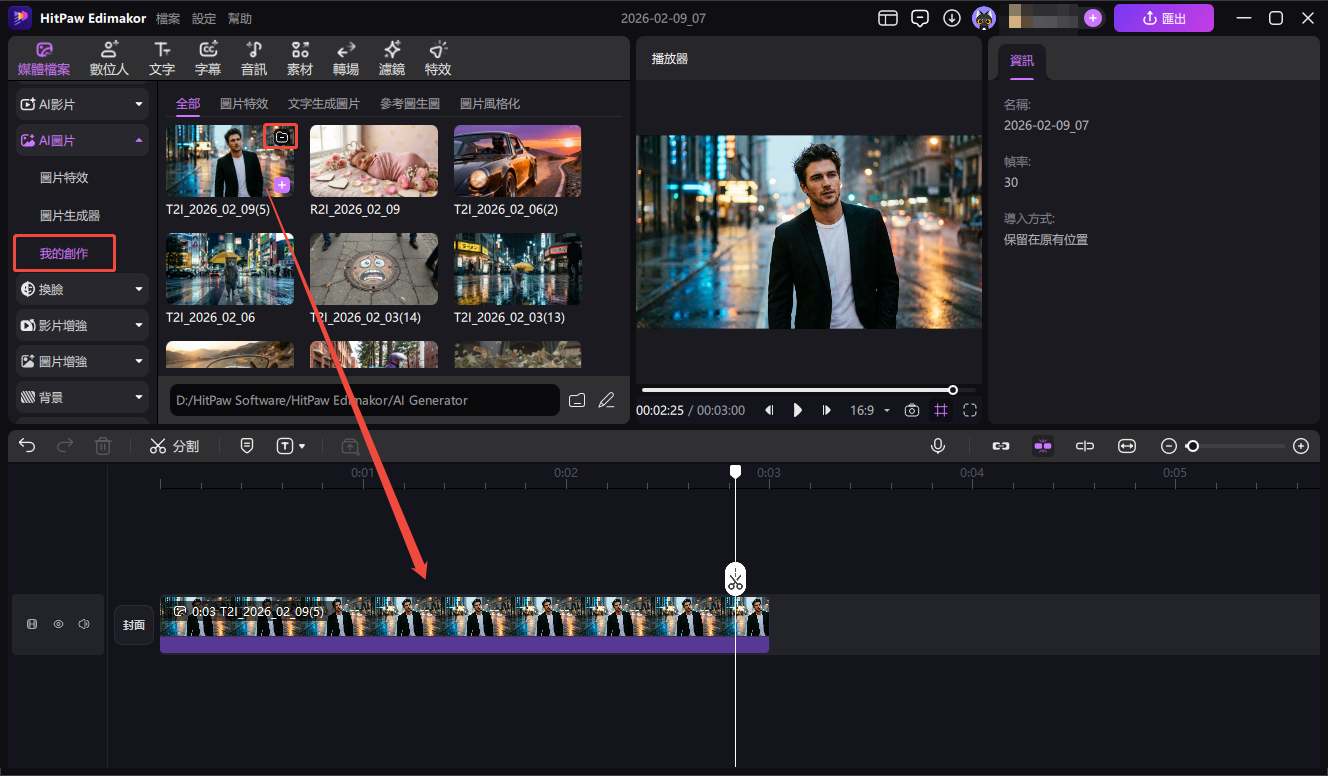Open the 設定 menu in menu bar
Image resolution: width=1328 pixels, height=776 pixels.
(206, 17)
